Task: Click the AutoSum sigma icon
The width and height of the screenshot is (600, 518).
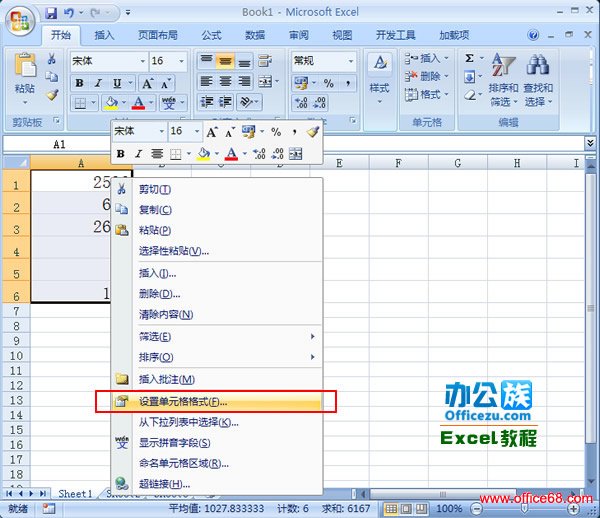Action: 470,58
